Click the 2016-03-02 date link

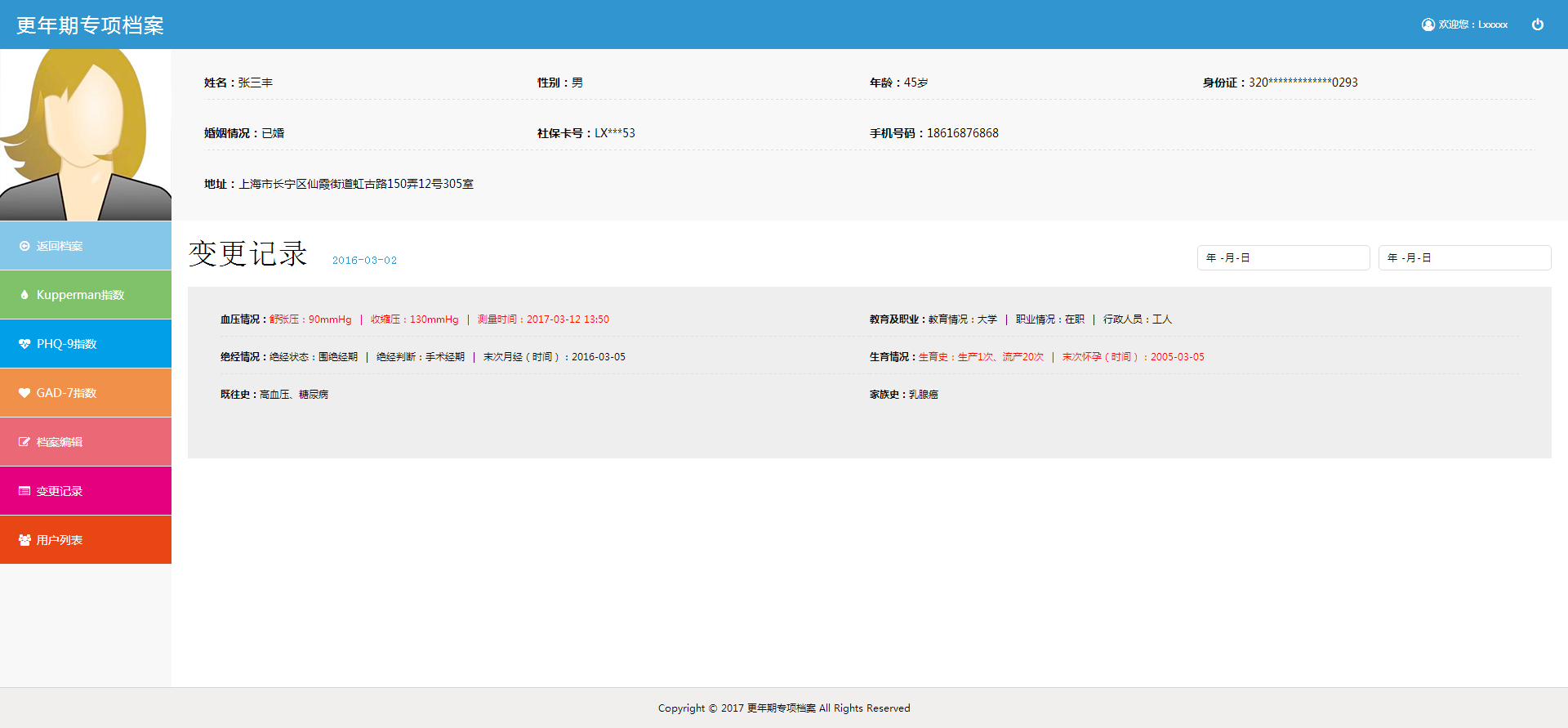364,261
